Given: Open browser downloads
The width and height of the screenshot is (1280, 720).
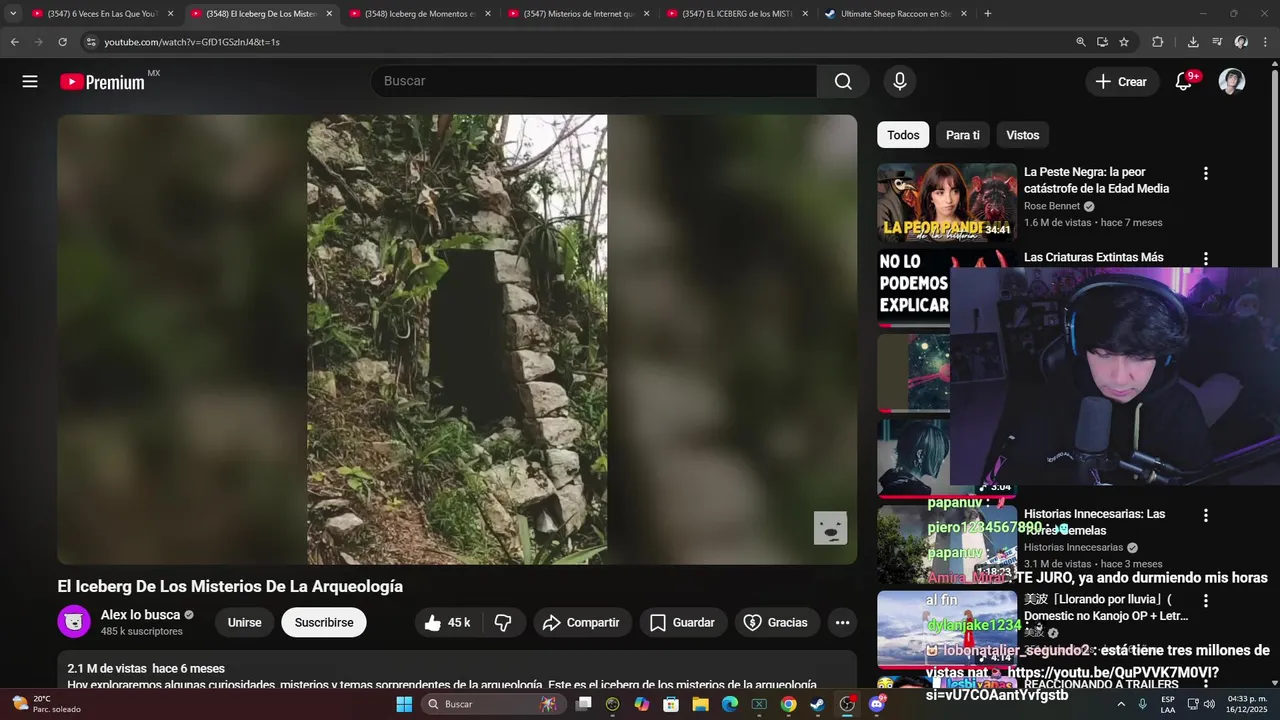Looking at the screenshot, I should (1193, 42).
